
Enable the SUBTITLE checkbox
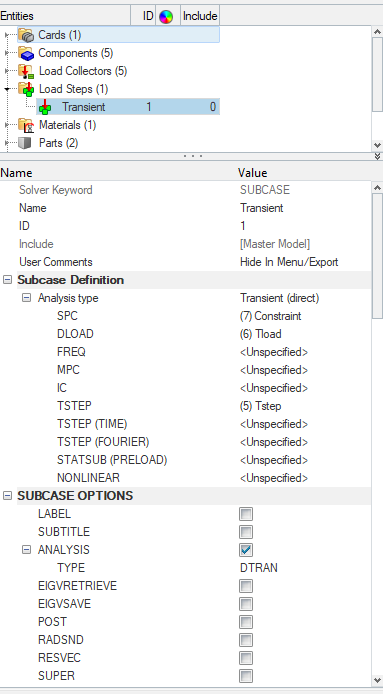point(246,532)
